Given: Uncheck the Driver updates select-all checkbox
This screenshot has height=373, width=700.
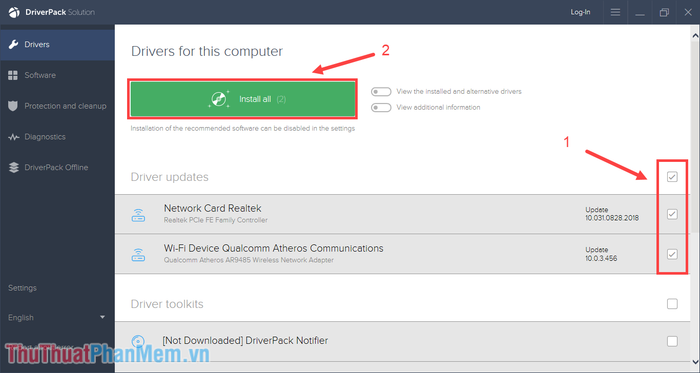Looking at the screenshot, I should click(672, 177).
